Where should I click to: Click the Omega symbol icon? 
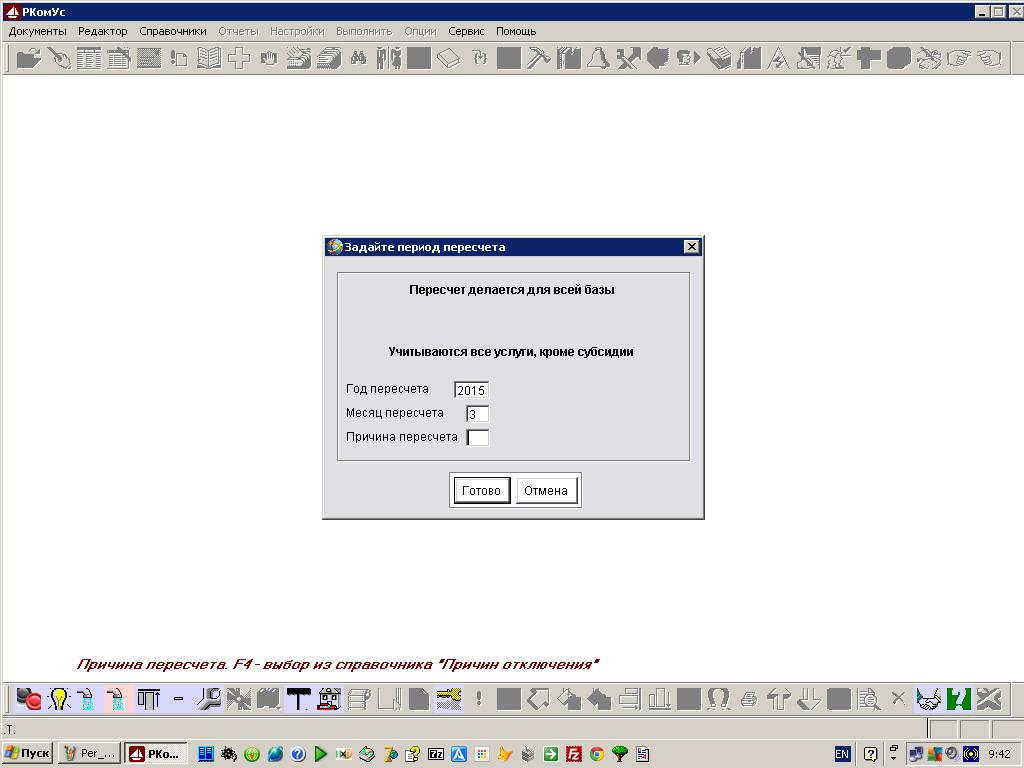coord(718,698)
